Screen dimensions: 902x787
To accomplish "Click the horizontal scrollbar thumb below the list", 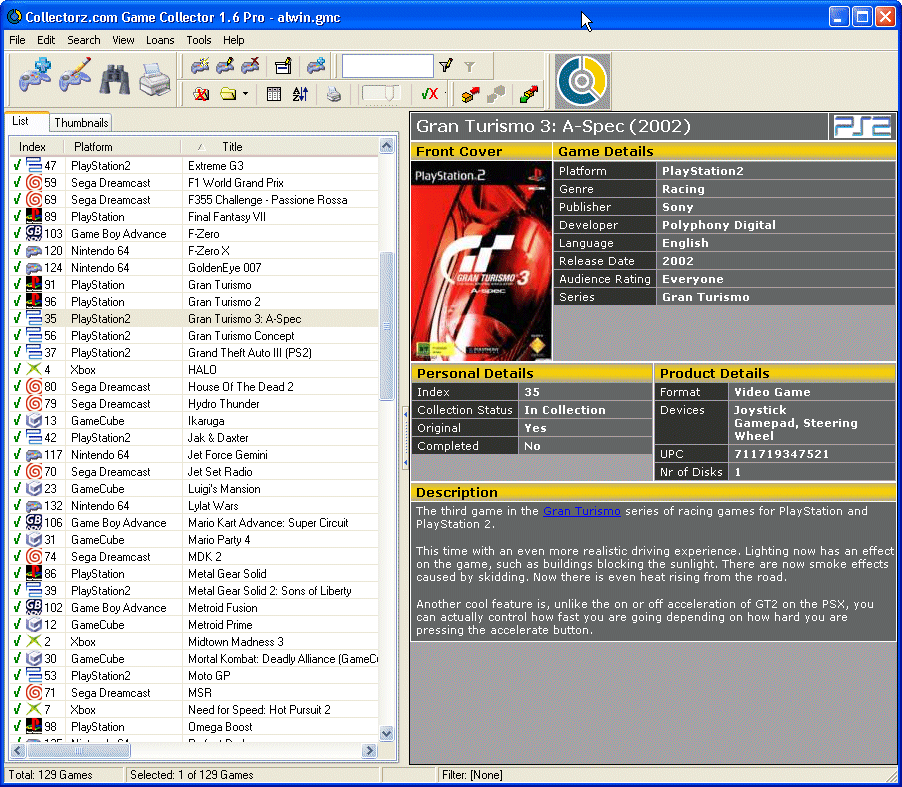I will (79, 751).
